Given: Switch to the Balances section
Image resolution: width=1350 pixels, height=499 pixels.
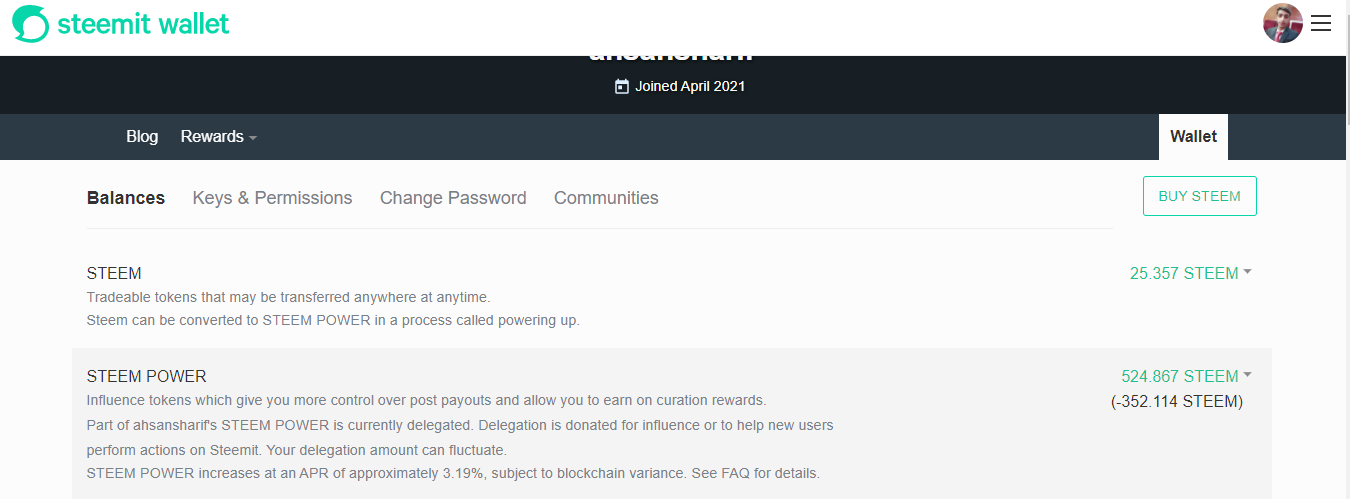Looking at the screenshot, I should coord(126,198).
